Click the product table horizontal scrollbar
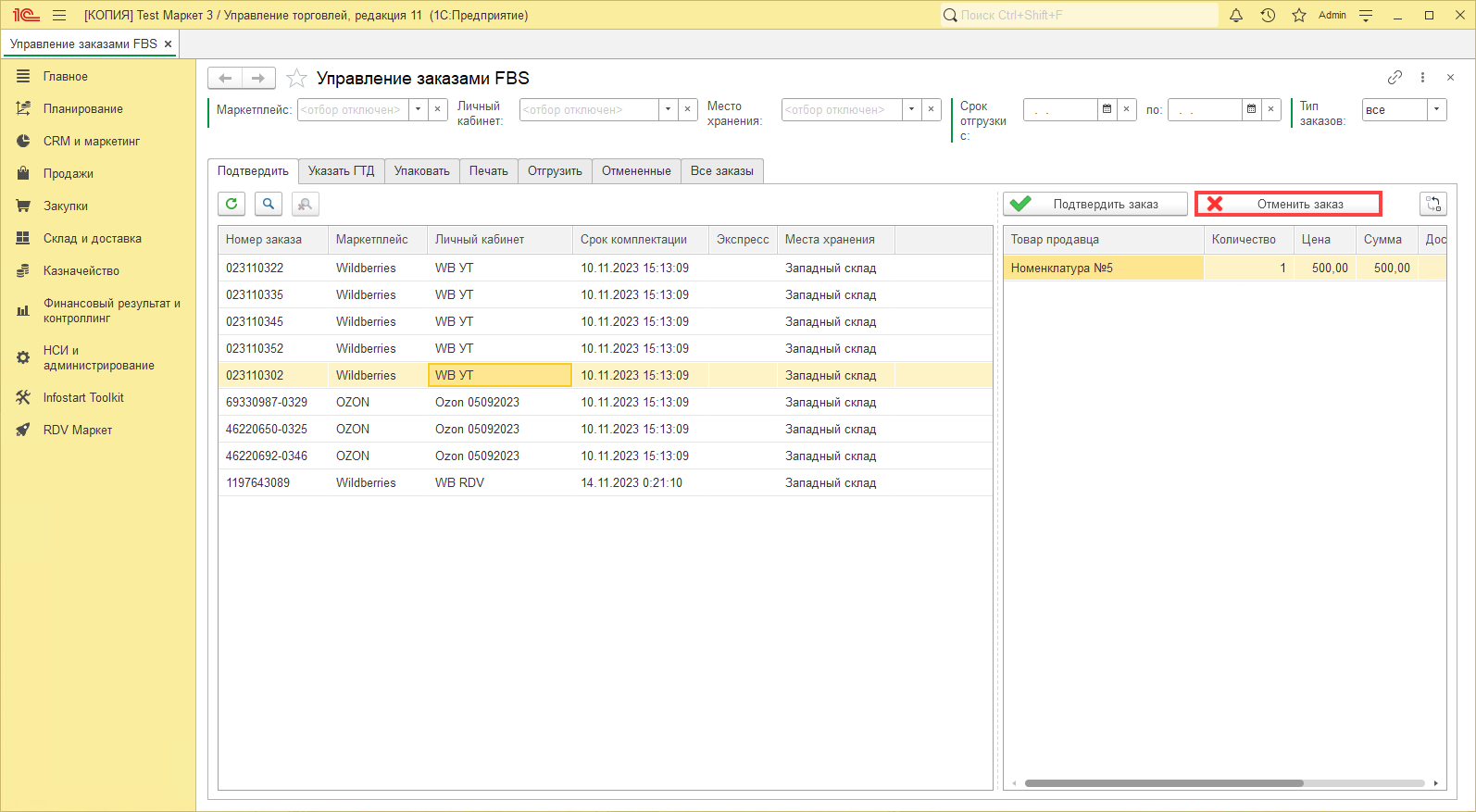Viewport: 1476px width, 812px height. point(1164,783)
